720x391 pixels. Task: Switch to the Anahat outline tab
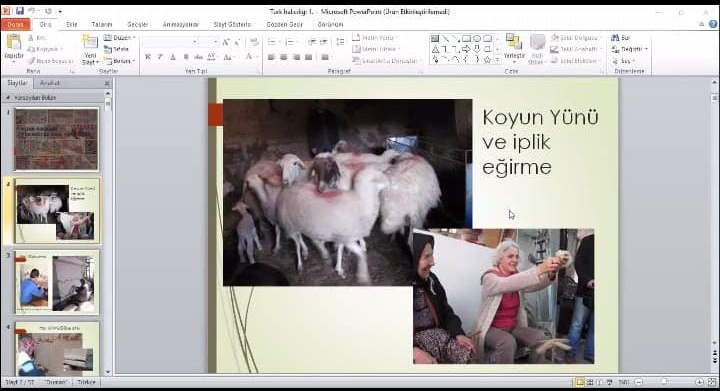pyautogui.click(x=50, y=83)
